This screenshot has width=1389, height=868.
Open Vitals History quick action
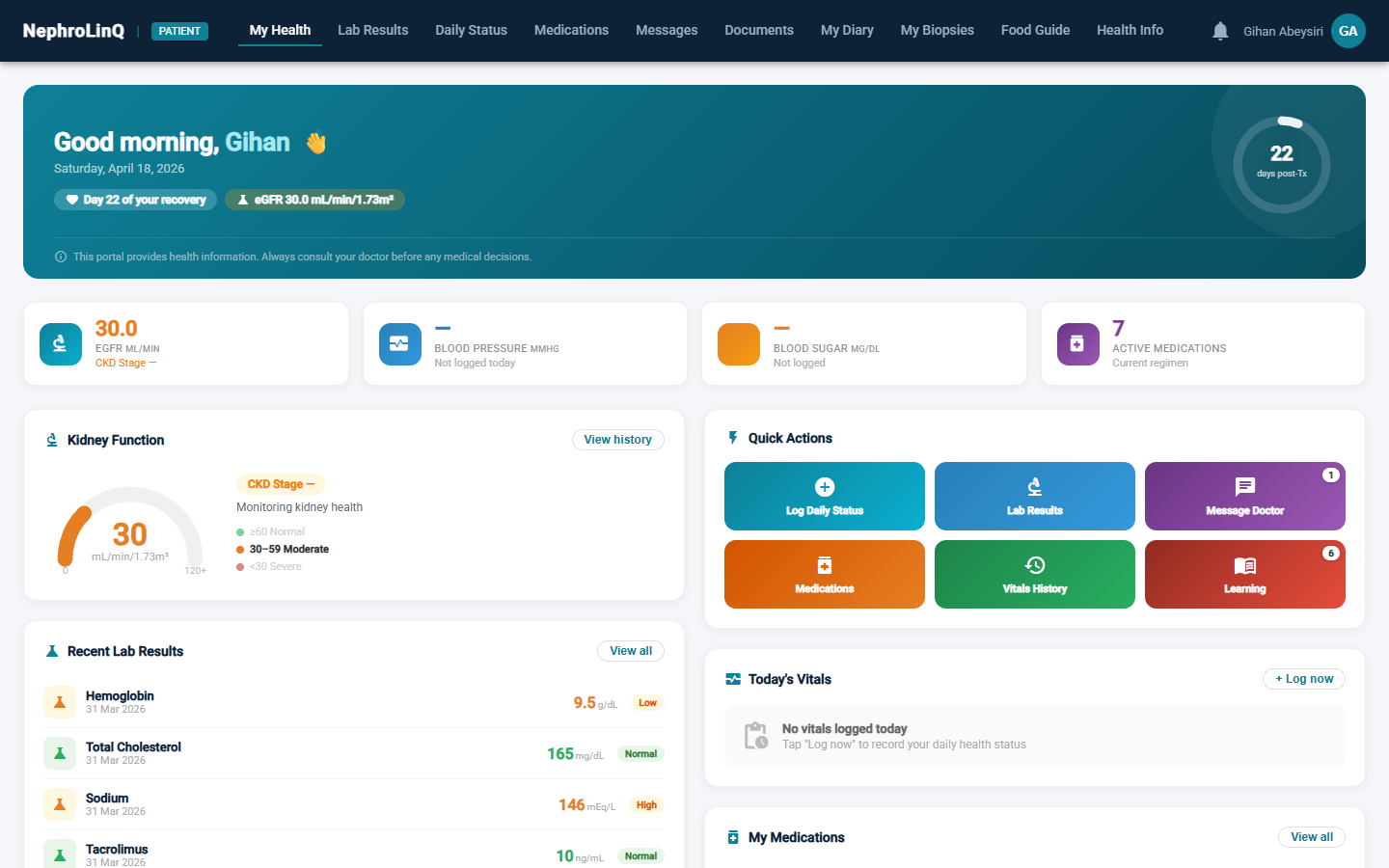pos(1034,574)
